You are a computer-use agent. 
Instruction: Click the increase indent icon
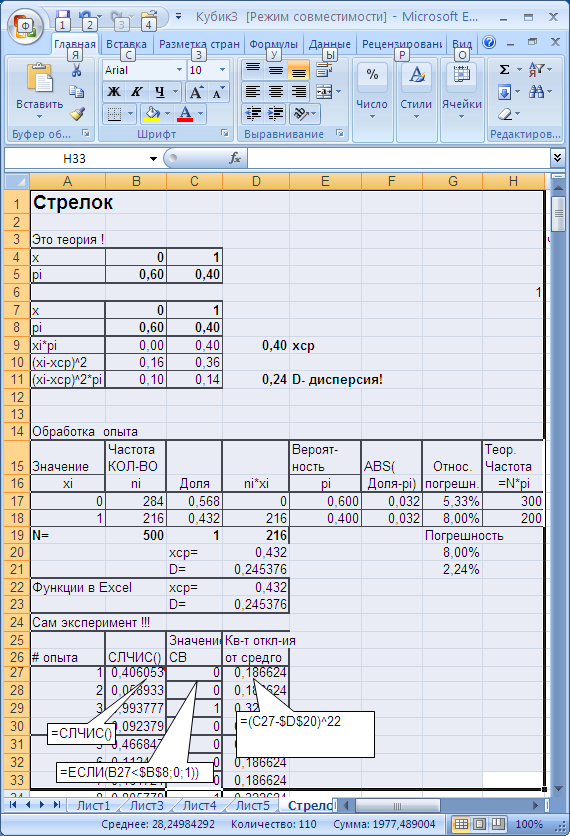276,114
